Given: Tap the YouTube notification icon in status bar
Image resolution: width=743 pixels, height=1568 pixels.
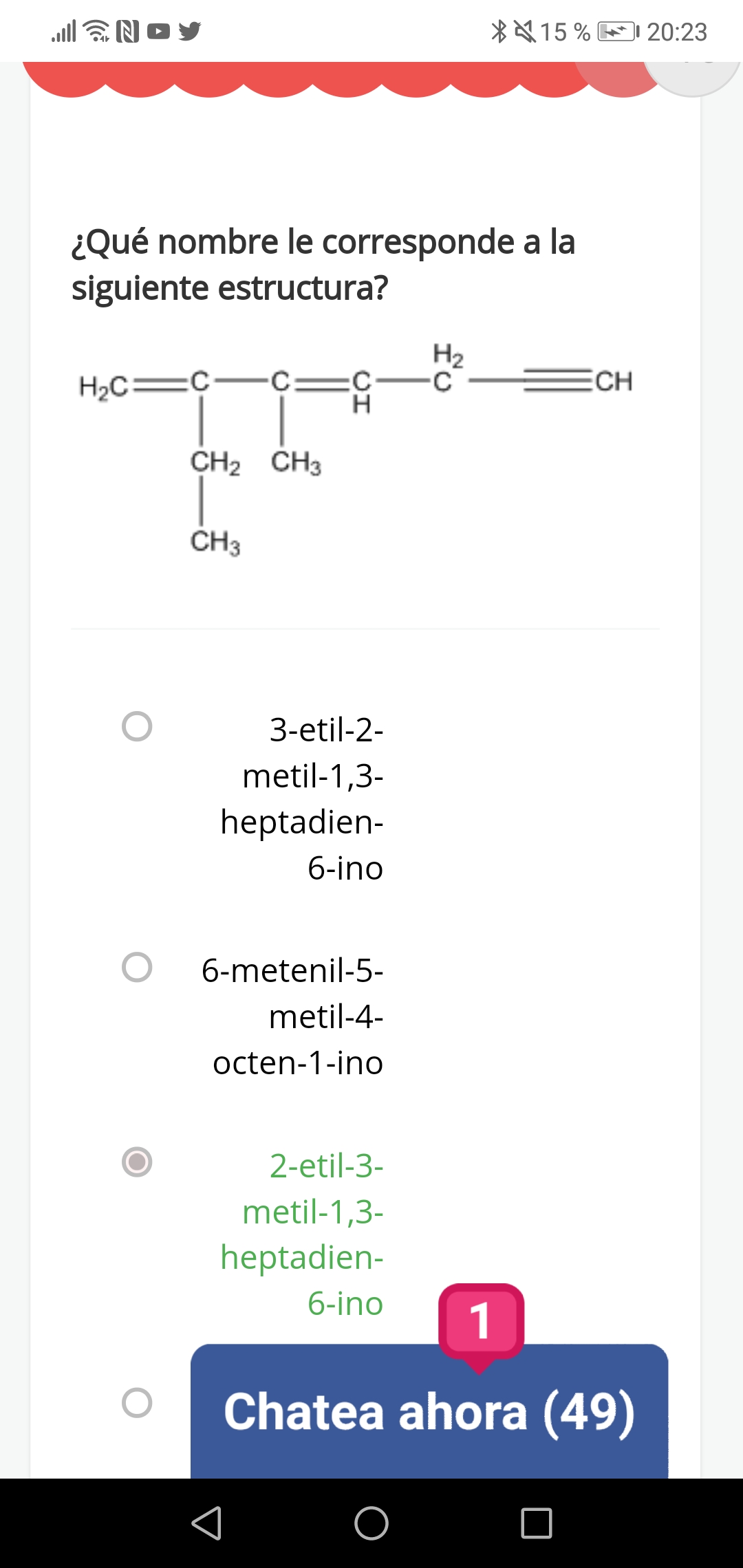Looking at the screenshot, I should click(159, 32).
